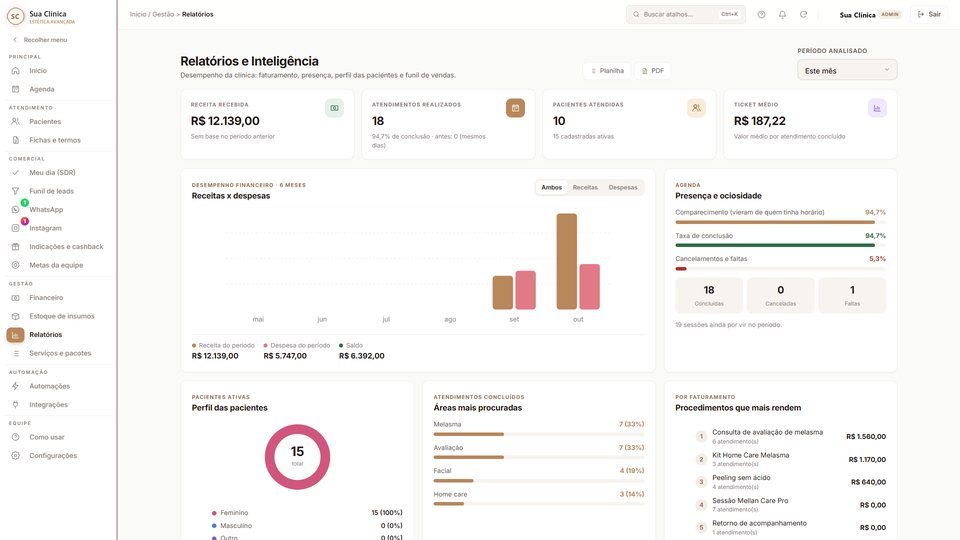960x540 pixels.
Task: Click the Comparecimento progress bar
Action: (780, 222)
